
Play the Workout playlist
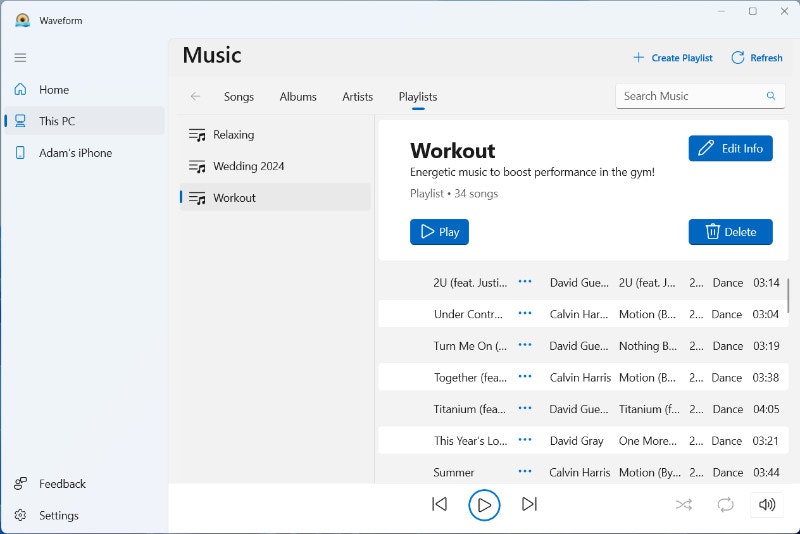pos(439,232)
